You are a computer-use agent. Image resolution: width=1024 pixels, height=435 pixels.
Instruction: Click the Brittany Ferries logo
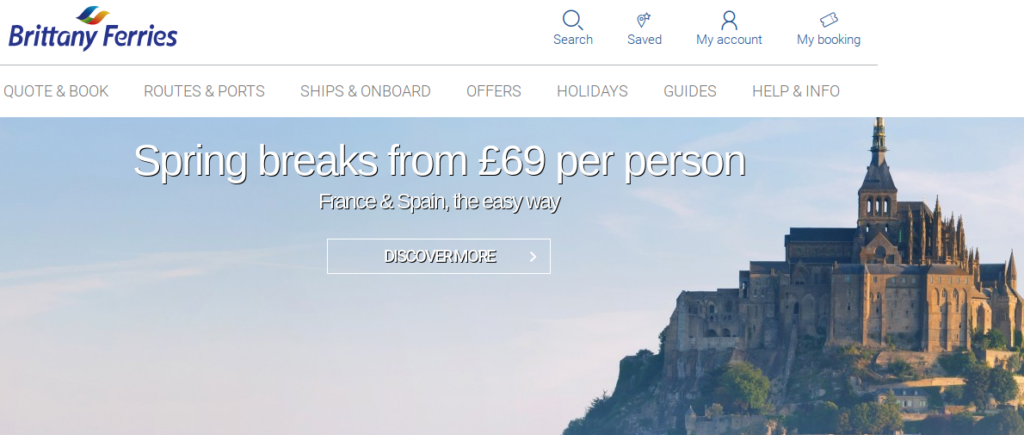coord(93,29)
